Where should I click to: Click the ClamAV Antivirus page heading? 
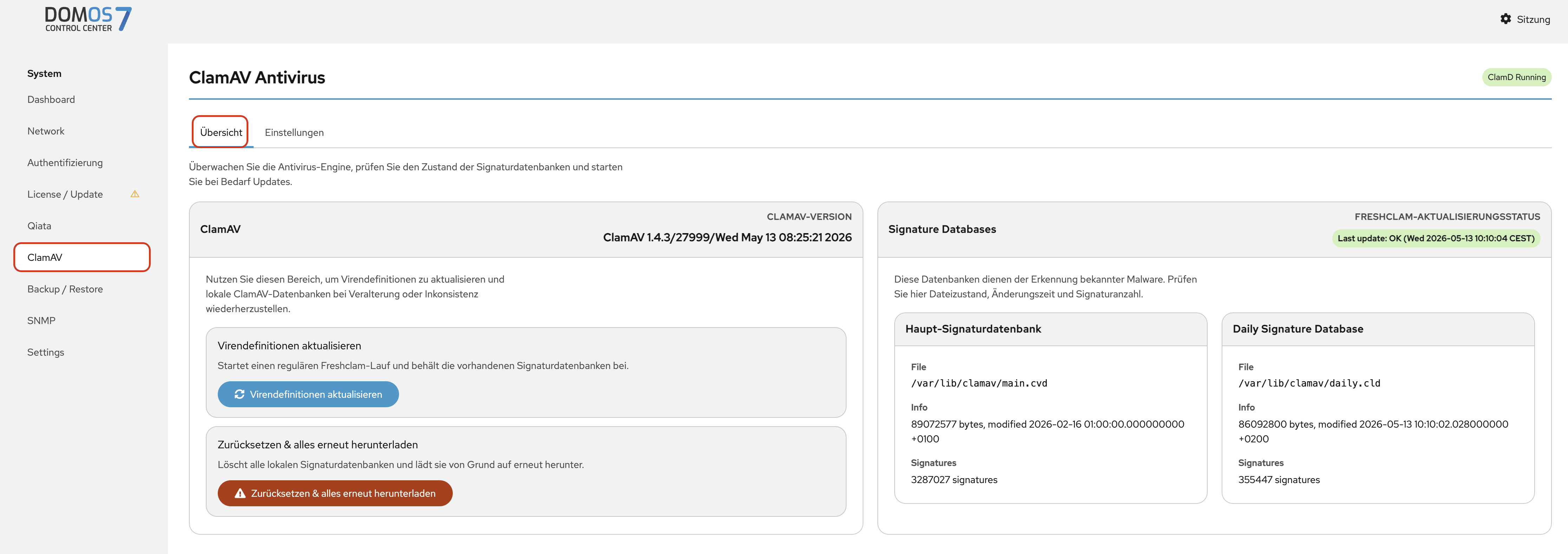coord(257,77)
